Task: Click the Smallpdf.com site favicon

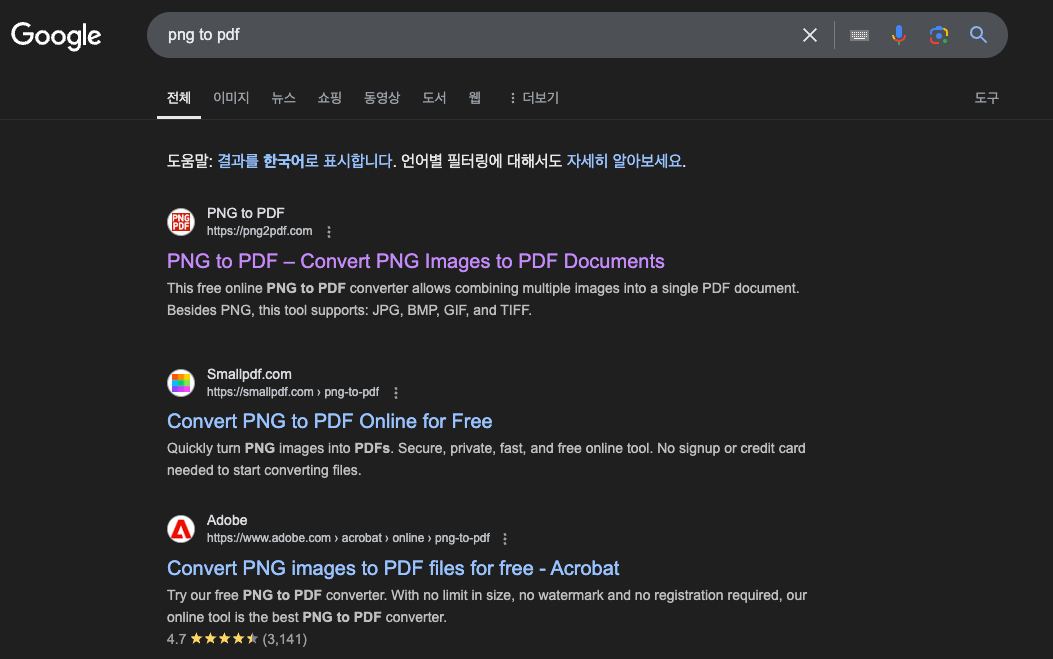Action: coord(181,383)
